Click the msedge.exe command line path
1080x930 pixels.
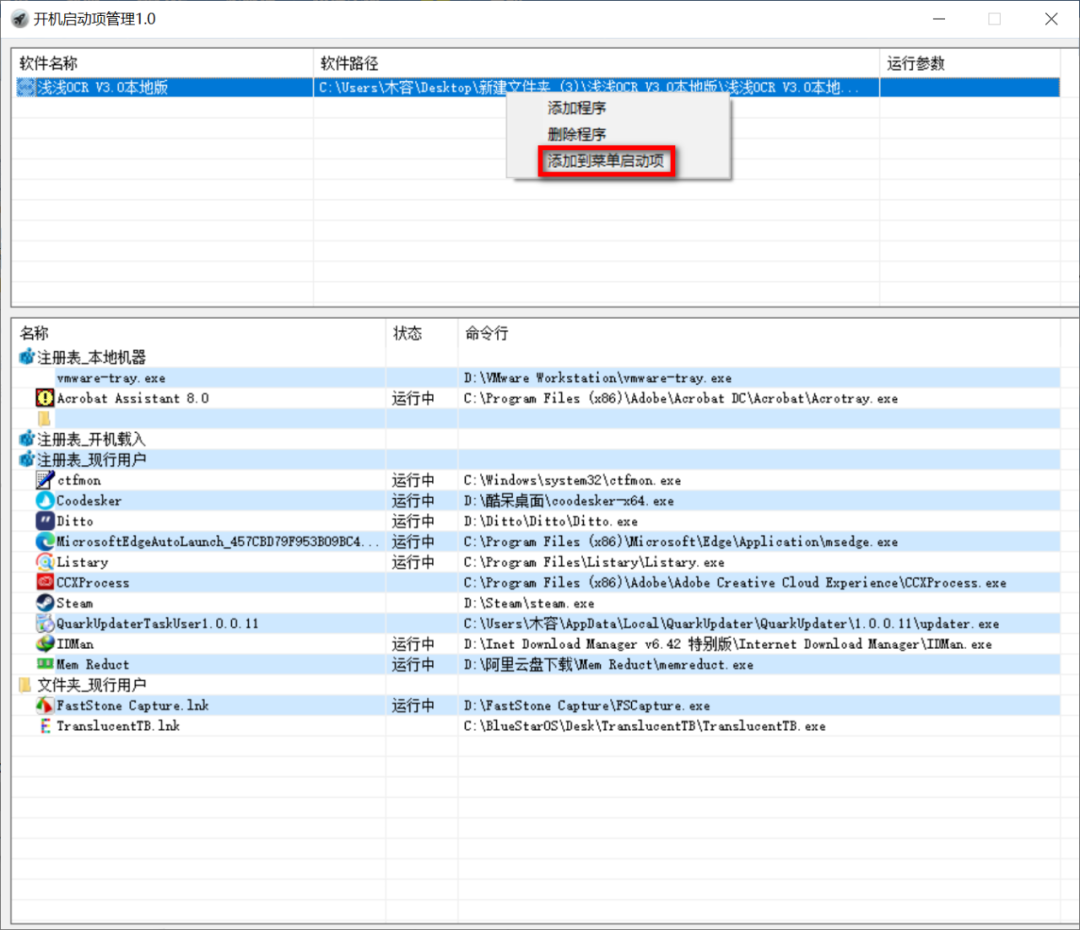(681, 541)
